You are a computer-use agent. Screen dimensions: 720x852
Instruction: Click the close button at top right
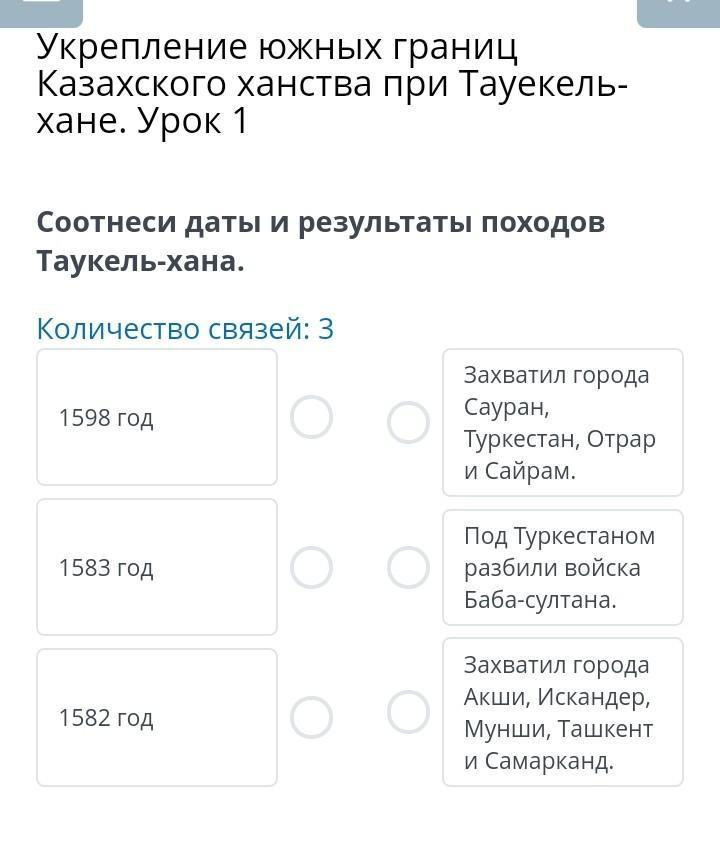(x=678, y=10)
